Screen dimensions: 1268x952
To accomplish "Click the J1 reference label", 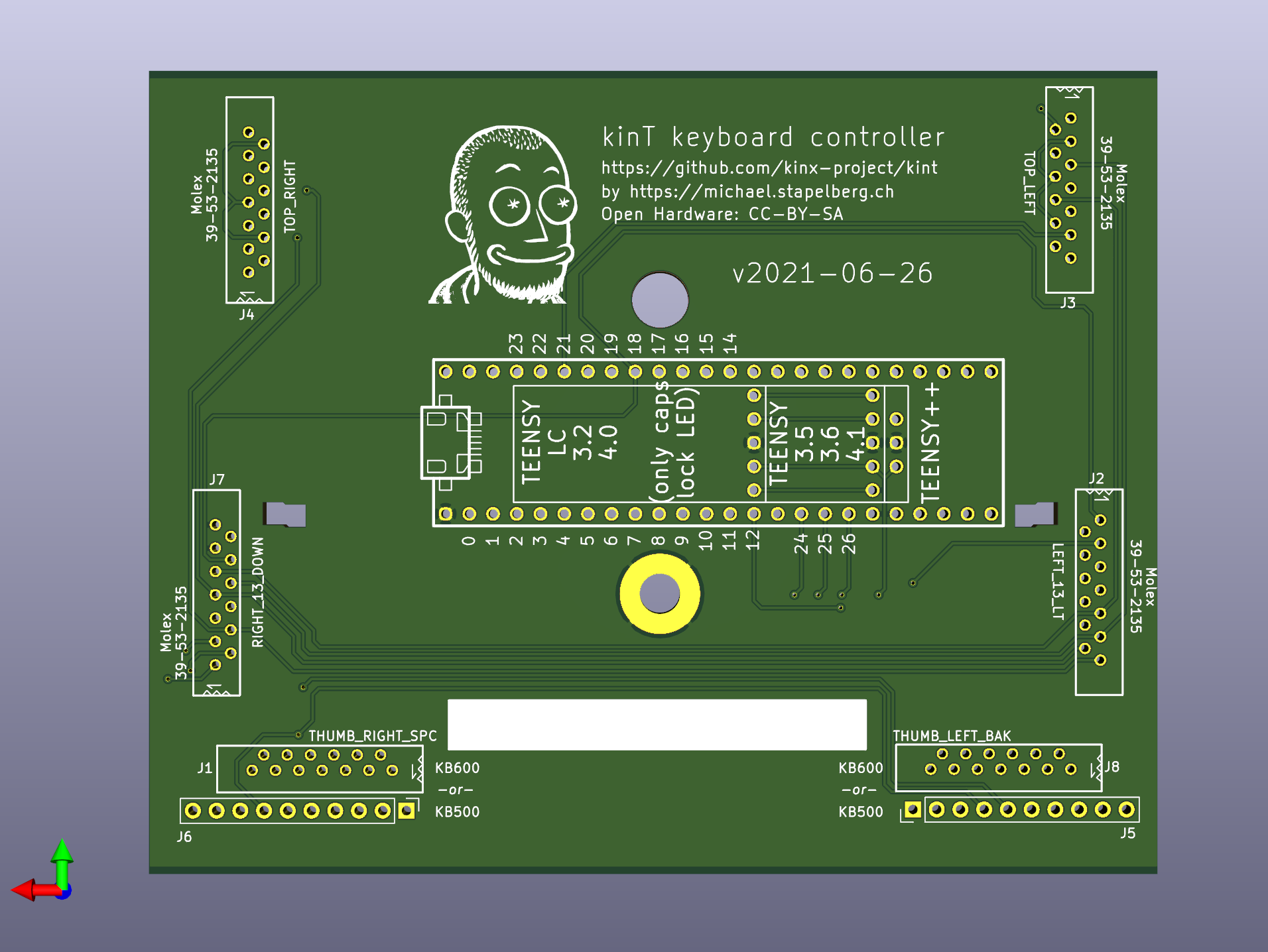I will (x=204, y=768).
